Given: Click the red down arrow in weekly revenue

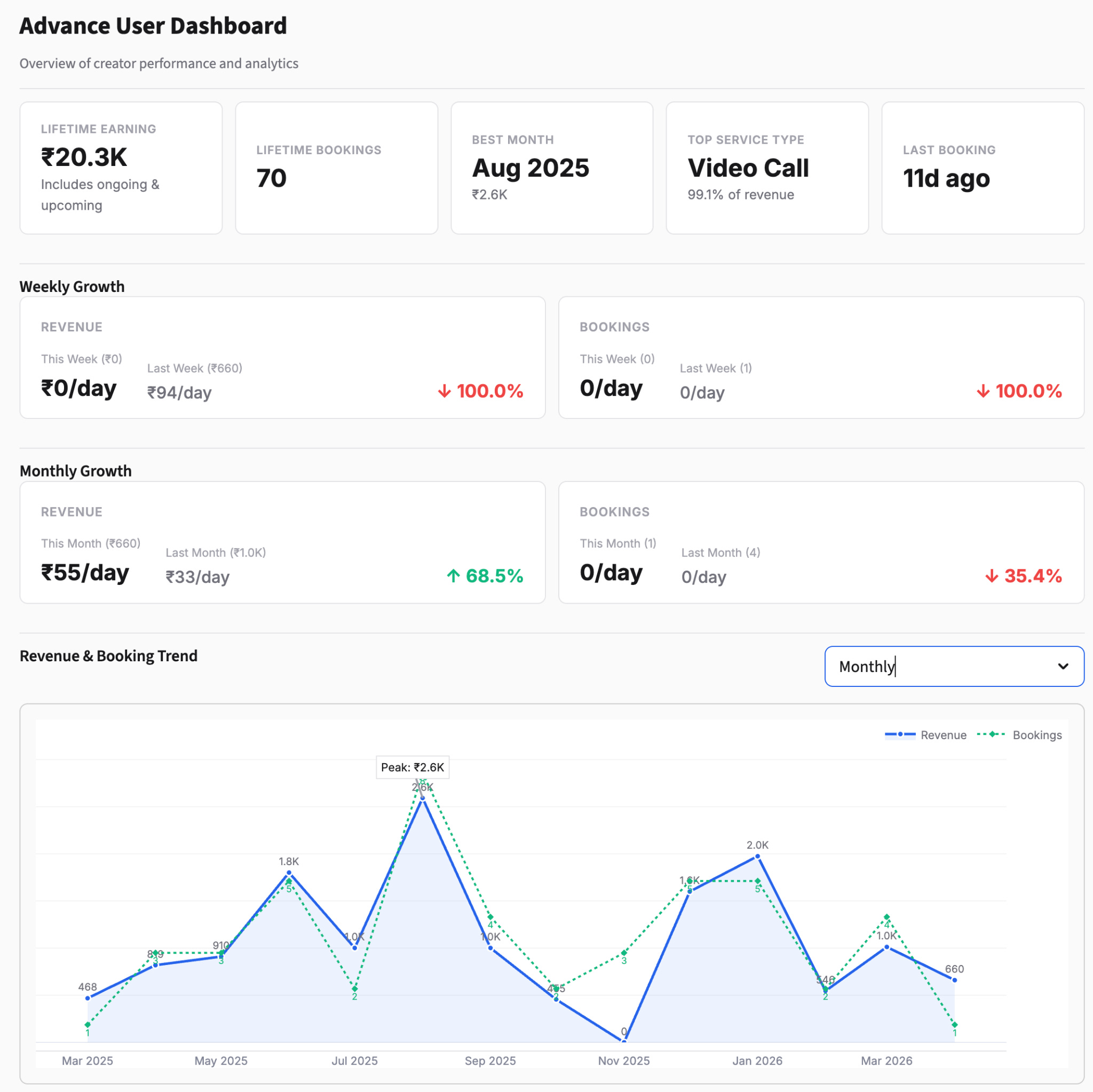Looking at the screenshot, I should pos(444,391).
